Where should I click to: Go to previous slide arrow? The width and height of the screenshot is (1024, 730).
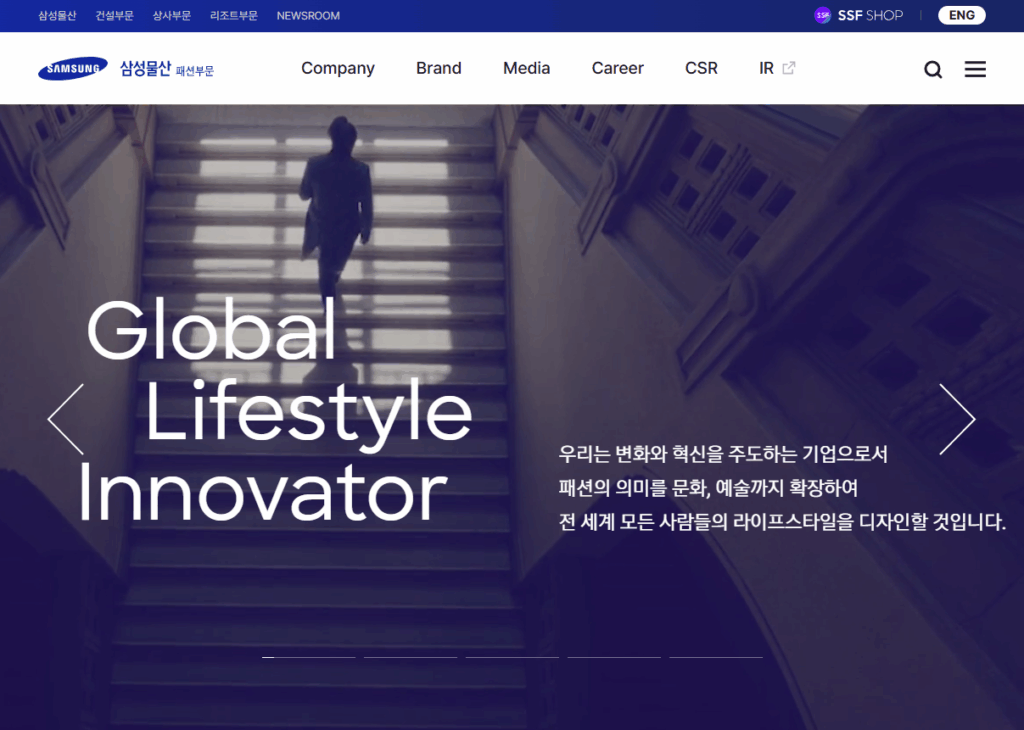pyautogui.click(x=66, y=419)
